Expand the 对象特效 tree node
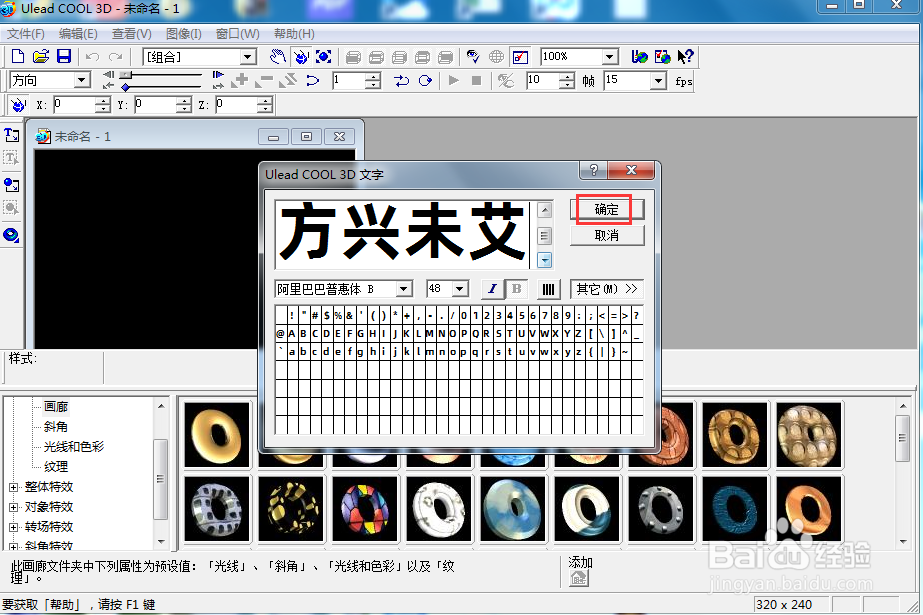 14,507
